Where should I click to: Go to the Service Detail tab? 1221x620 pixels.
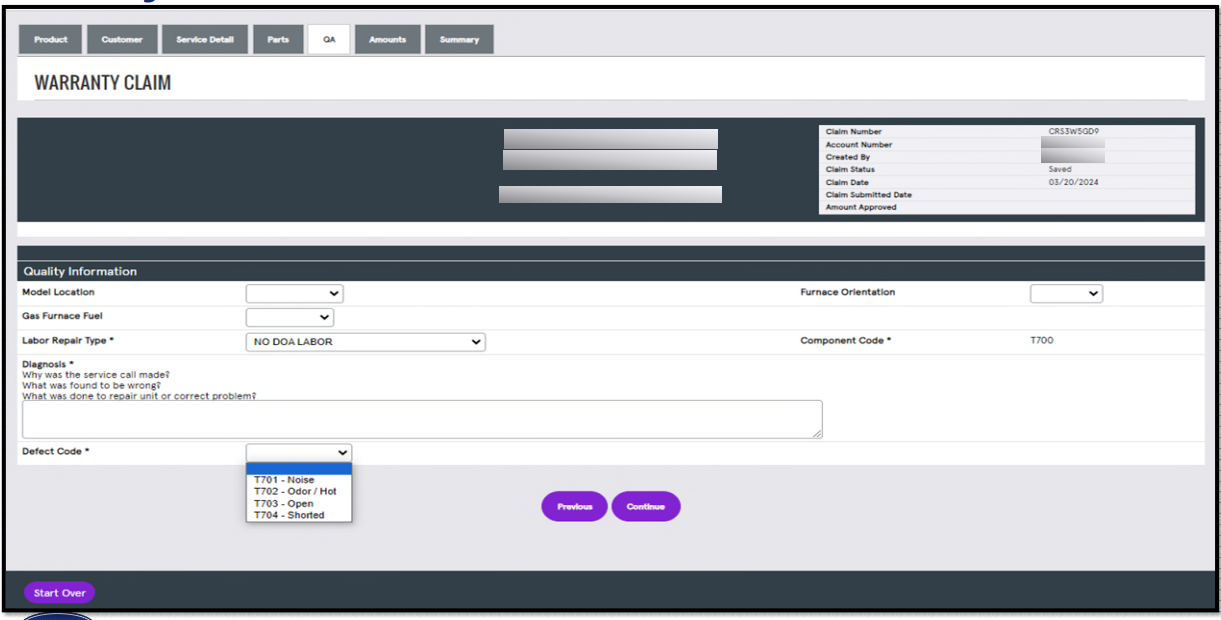(204, 39)
